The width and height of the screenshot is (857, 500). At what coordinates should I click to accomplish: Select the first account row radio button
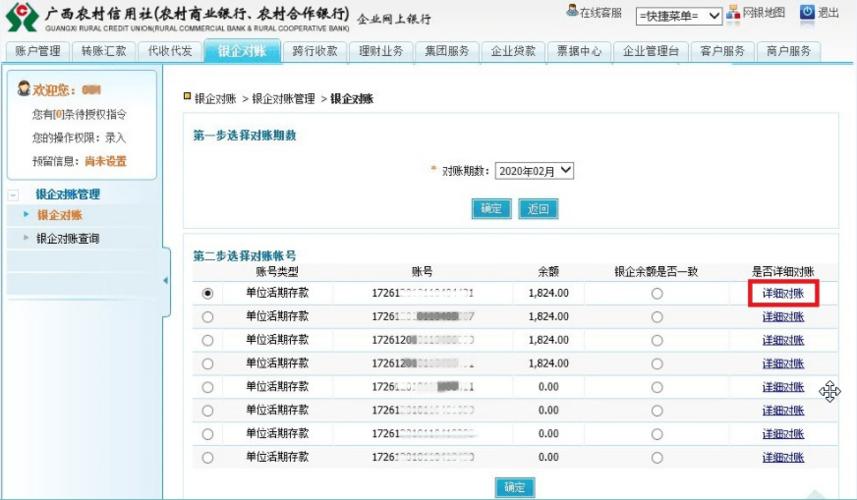pos(207,293)
